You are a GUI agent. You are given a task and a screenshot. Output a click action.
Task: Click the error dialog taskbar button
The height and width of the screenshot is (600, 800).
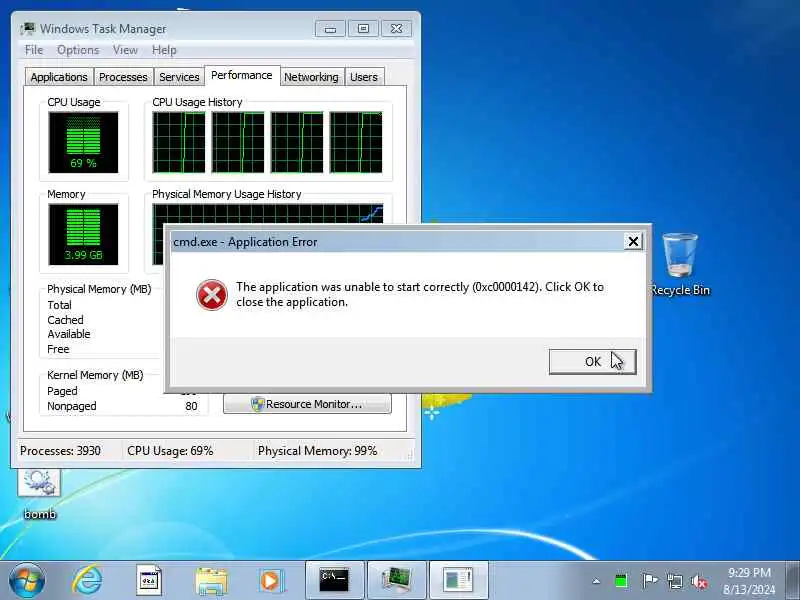tap(459, 581)
